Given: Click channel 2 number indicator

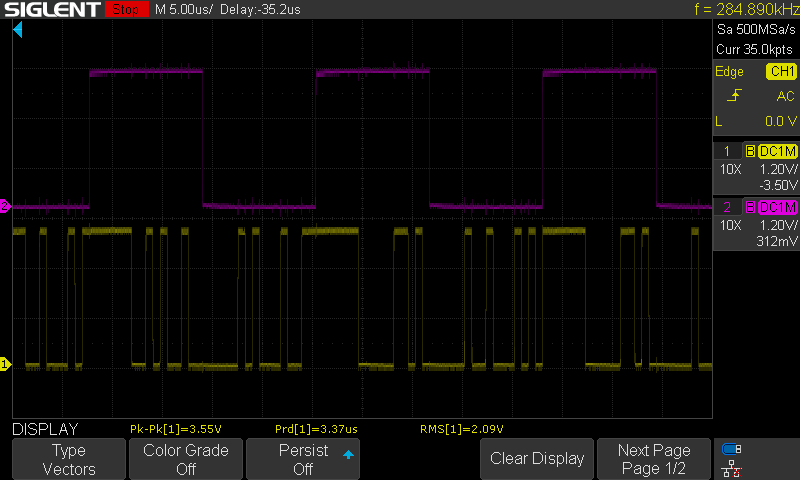Looking at the screenshot, I should [727, 207].
